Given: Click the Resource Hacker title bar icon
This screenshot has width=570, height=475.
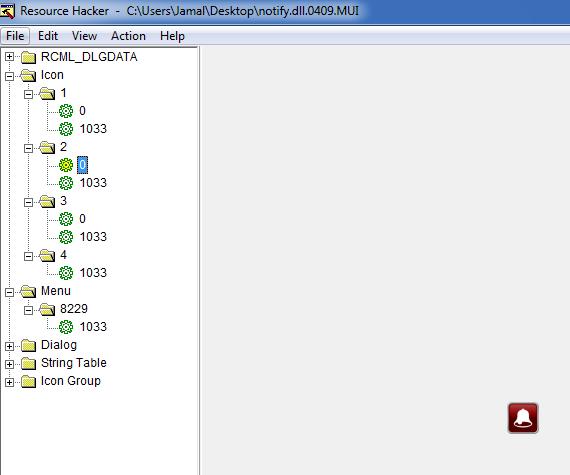Looking at the screenshot, I should point(7,10).
